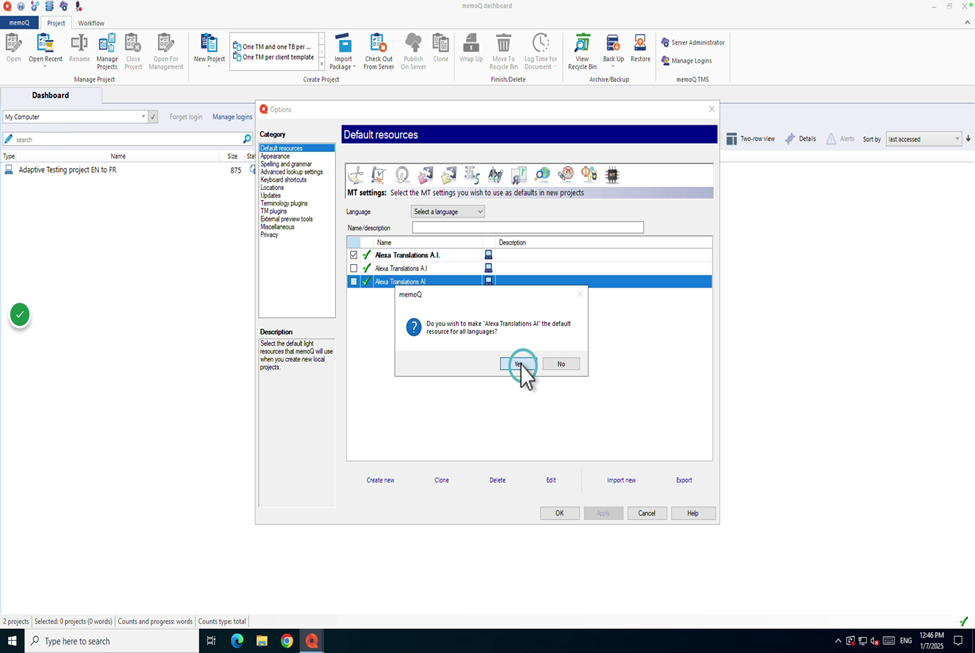Image resolution: width=975 pixels, height=653 pixels.
Task: Click the Create new link
Action: click(380, 480)
